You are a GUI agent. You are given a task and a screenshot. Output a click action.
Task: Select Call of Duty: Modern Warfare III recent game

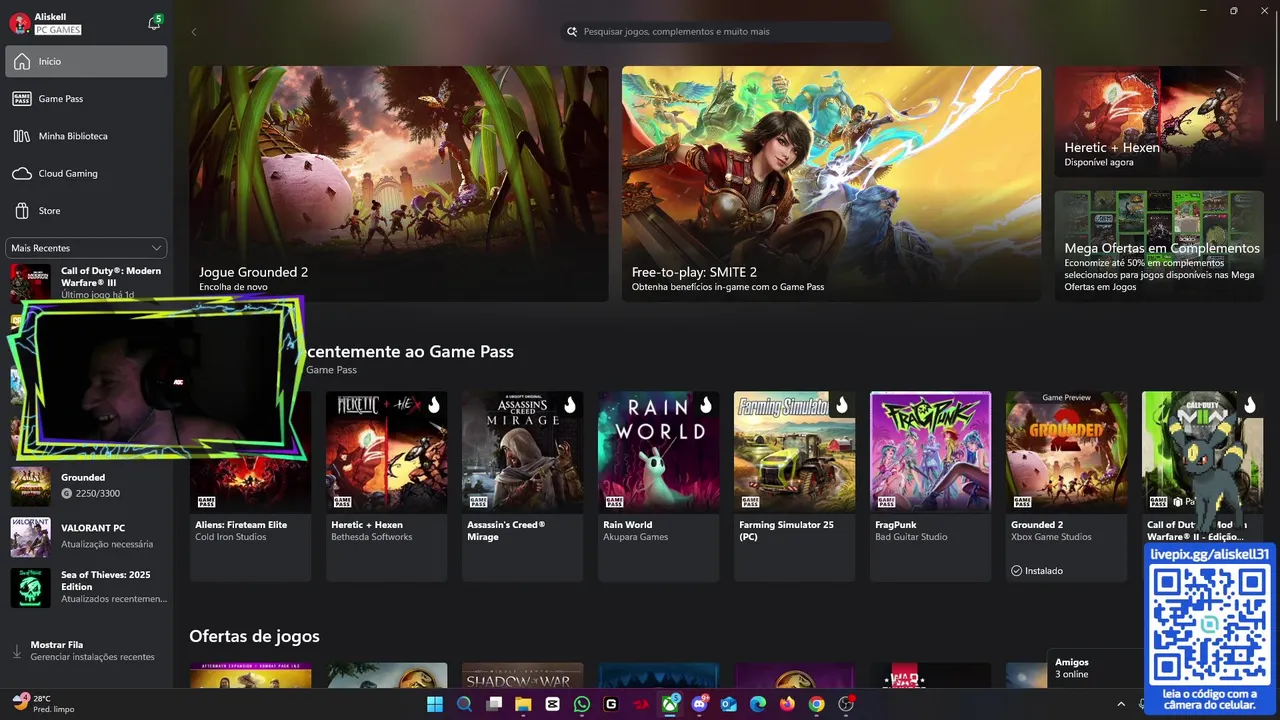click(x=86, y=282)
